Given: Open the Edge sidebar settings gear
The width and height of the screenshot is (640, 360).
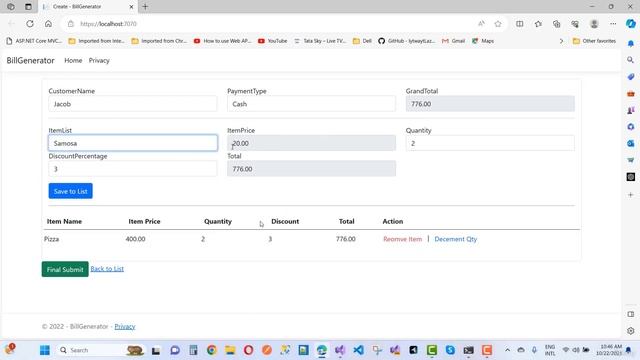Looking at the screenshot, I should [x=631, y=331].
